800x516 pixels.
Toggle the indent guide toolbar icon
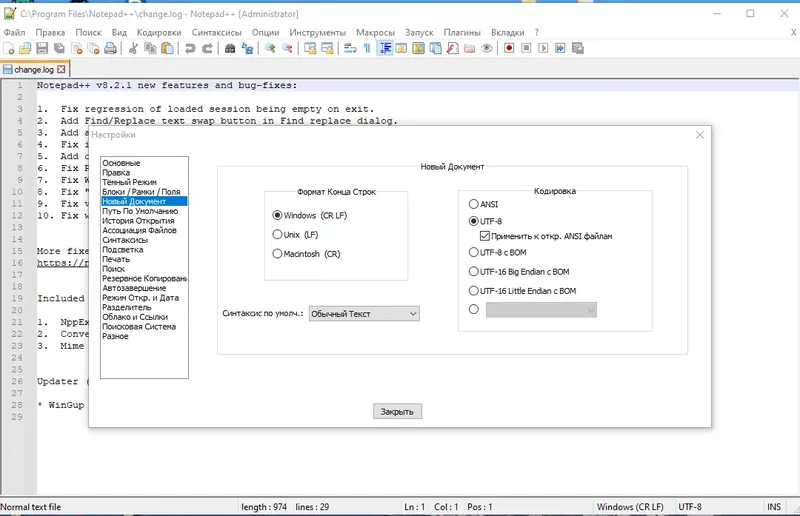[x=385, y=48]
